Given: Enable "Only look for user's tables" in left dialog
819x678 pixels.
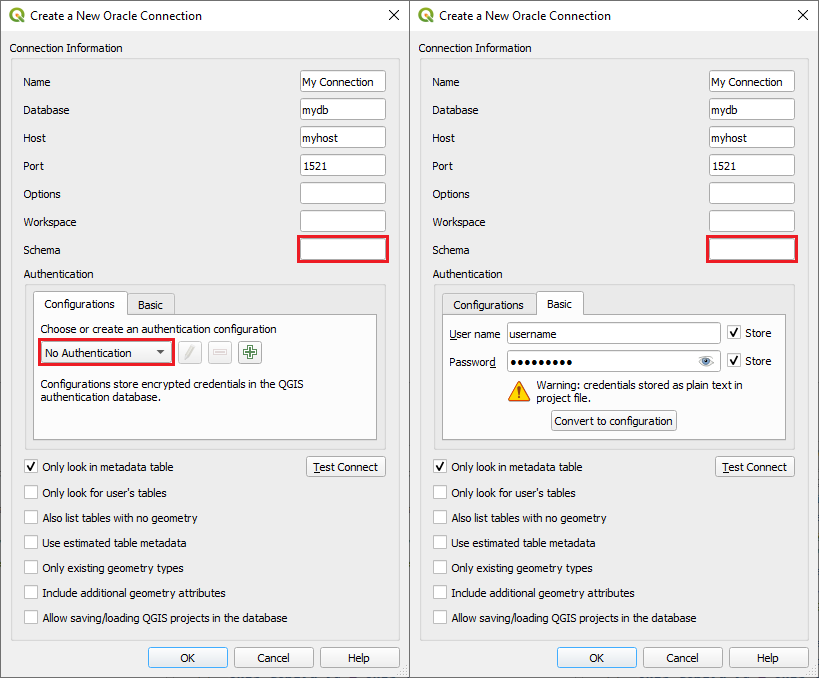Looking at the screenshot, I should click(x=32, y=493).
